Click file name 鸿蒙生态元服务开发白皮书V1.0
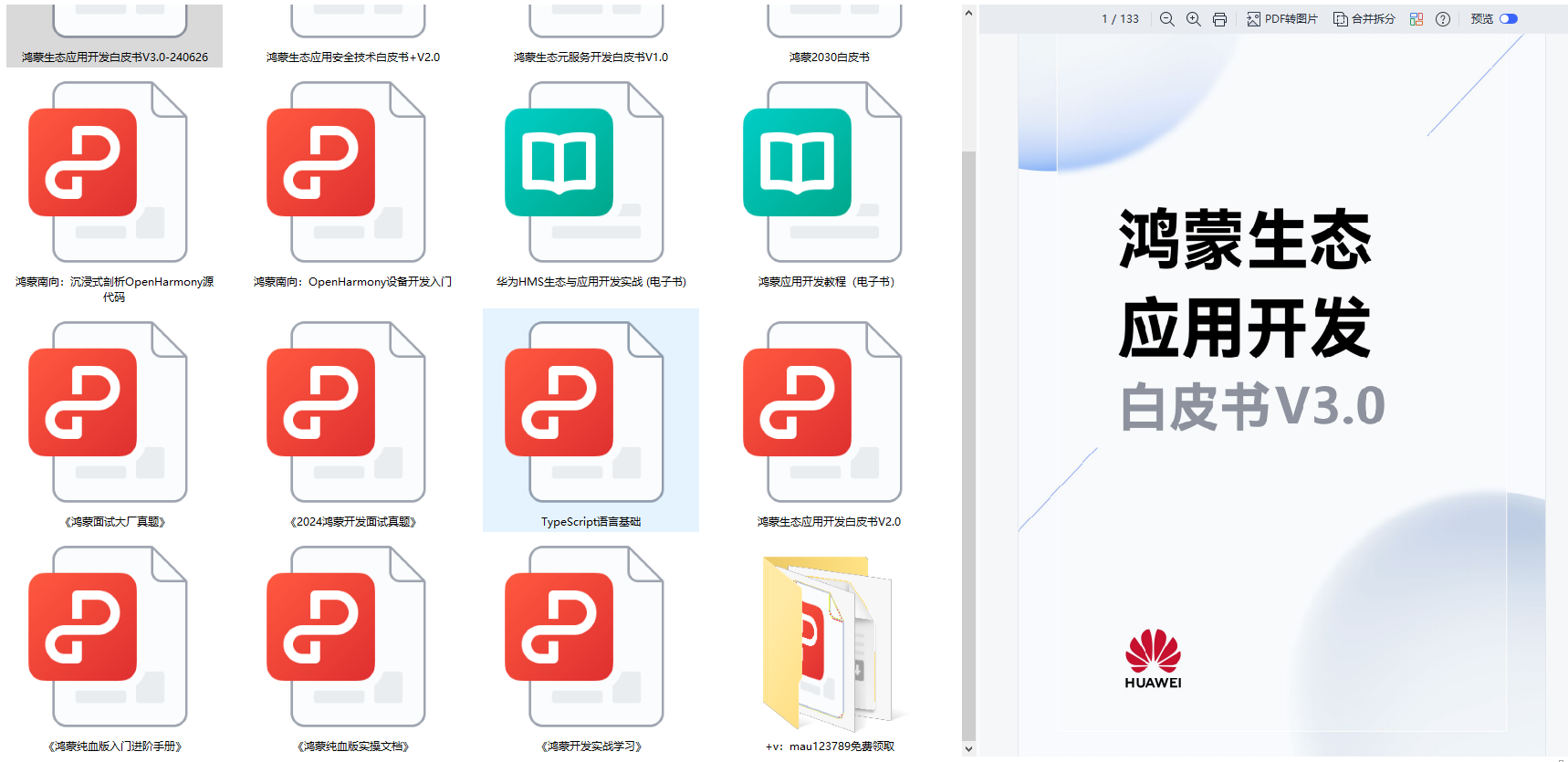The image size is (1568, 762). 591,57
